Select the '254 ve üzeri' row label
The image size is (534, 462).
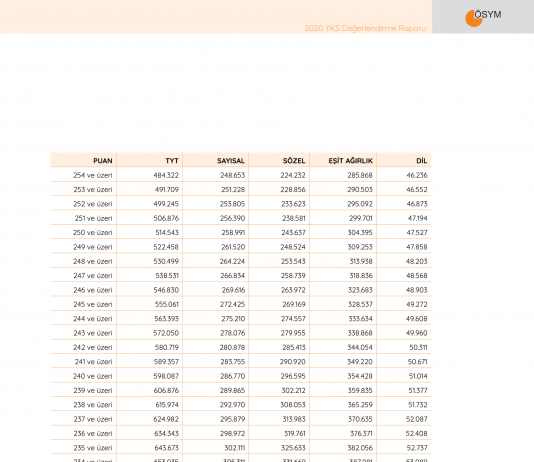point(93,175)
